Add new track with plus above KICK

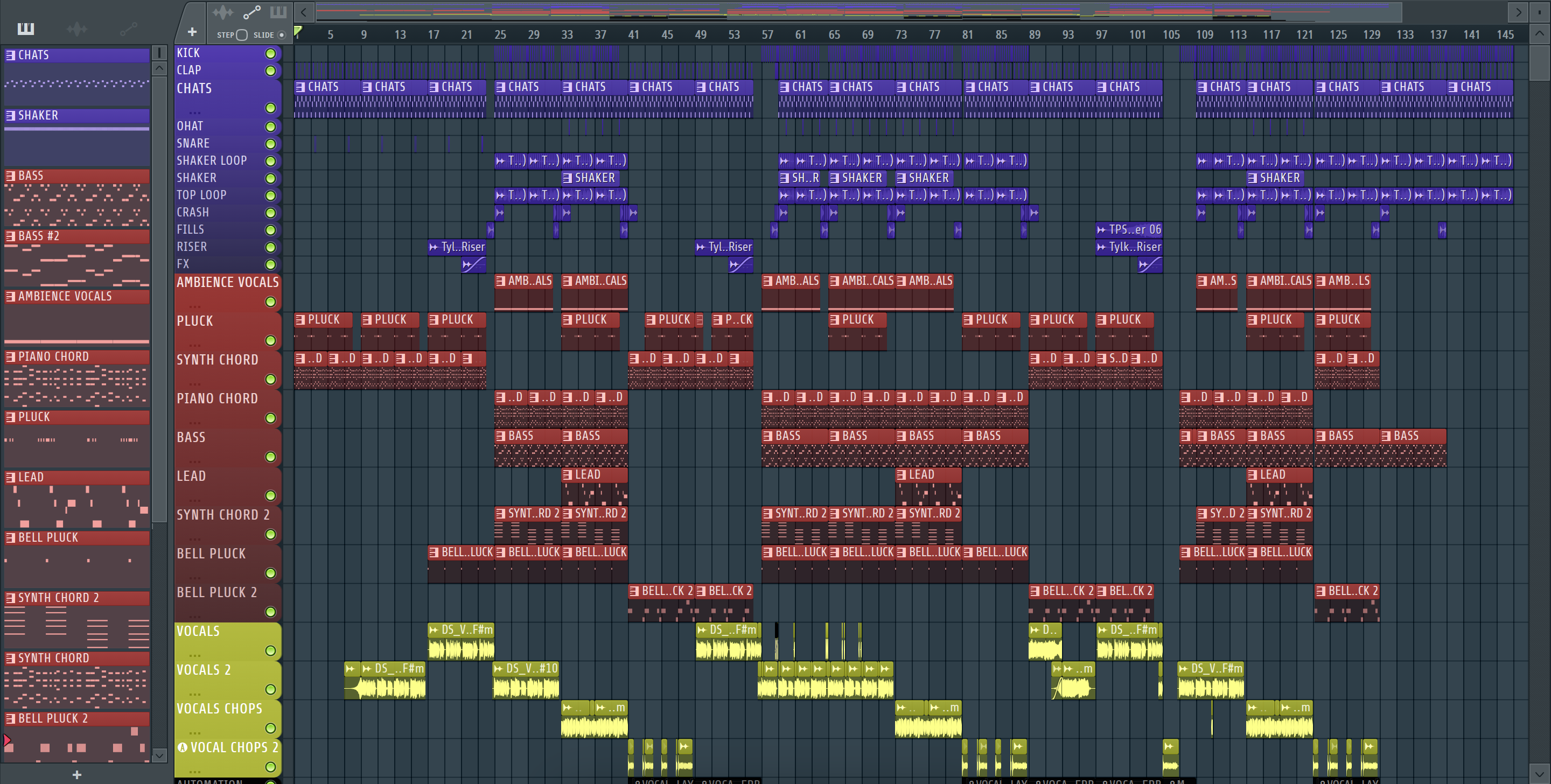point(192,32)
